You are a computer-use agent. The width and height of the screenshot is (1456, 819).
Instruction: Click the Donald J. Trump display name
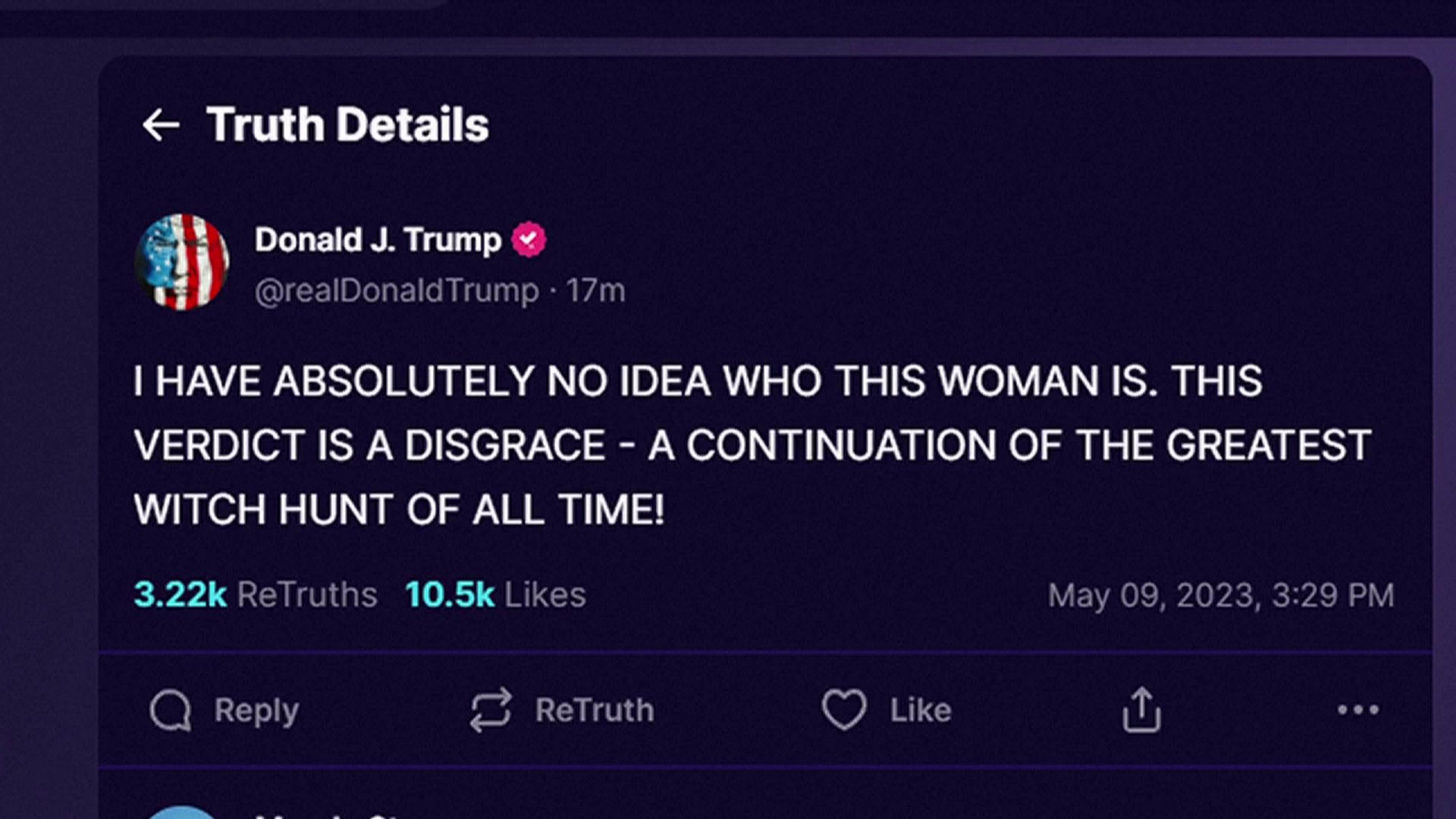point(378,240)
